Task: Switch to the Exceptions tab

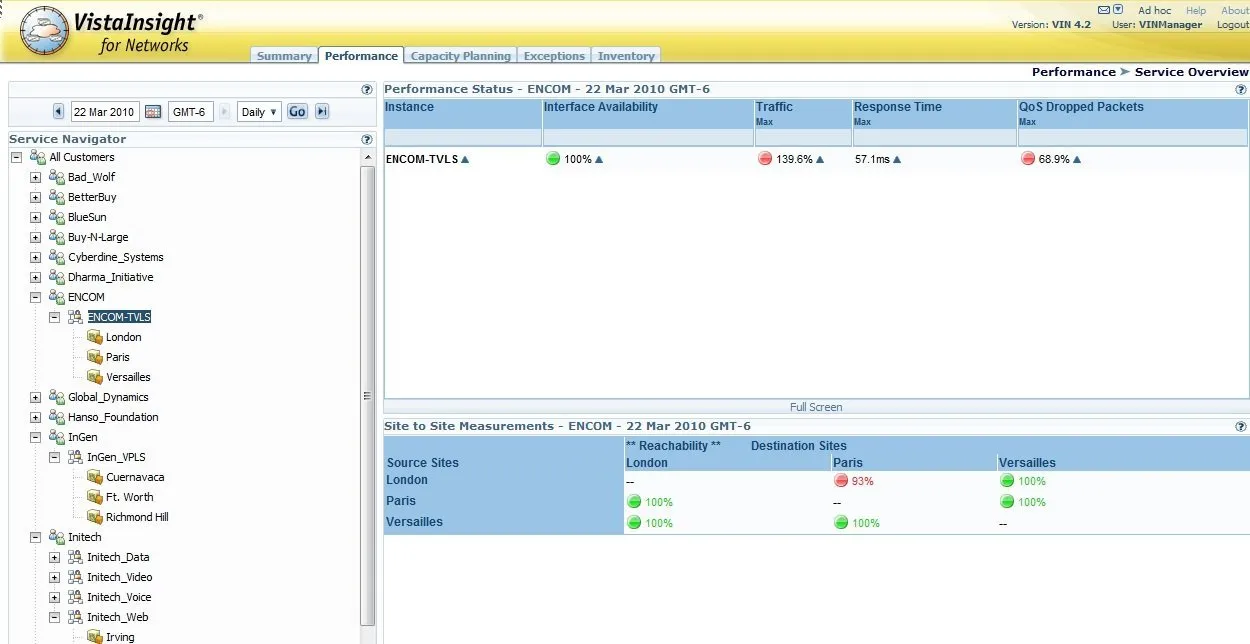Action: pyautogui.click(x=554, y=56)
